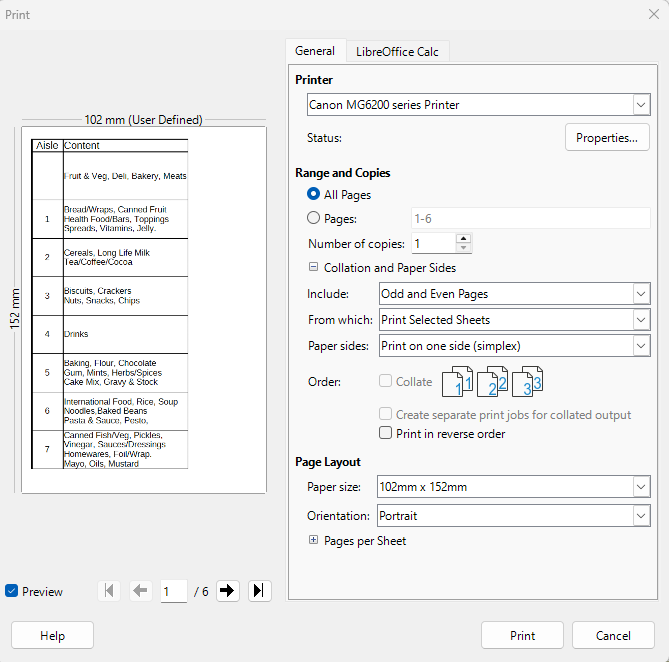Collapse the Collation and Paper Sides section
Viewport: 669px width, 662px height.
pos(314,268)
